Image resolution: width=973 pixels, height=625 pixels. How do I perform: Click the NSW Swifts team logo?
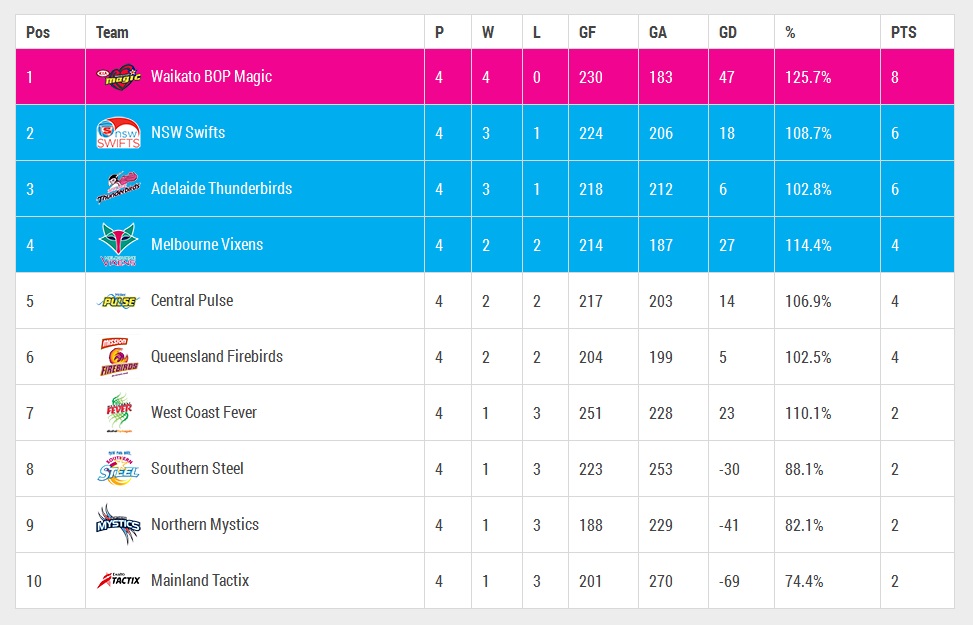pos(118,133)
